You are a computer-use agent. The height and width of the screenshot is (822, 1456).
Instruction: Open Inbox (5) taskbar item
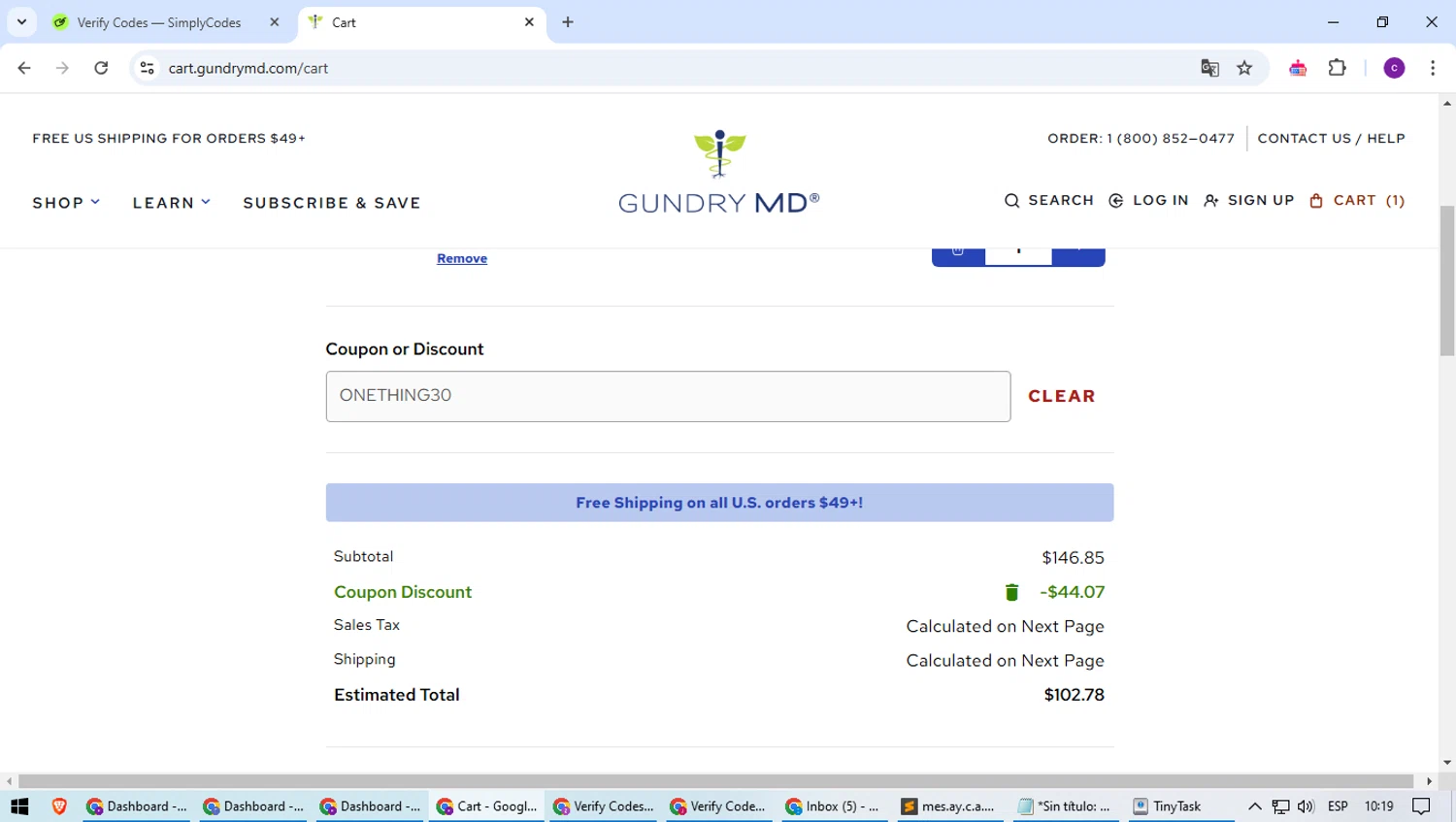point(833,806)
